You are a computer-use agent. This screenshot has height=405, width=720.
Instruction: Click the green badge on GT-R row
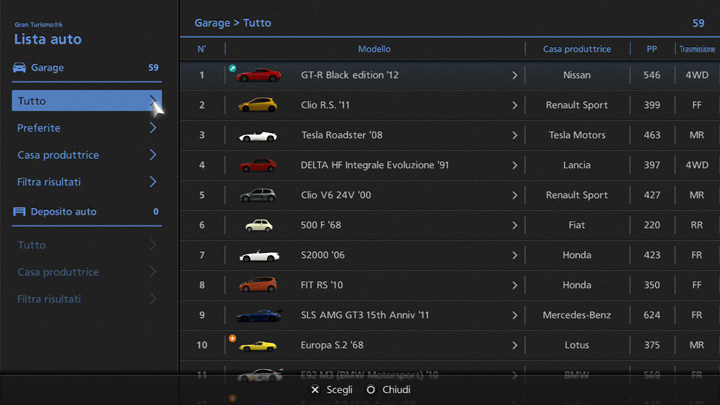click(232, 68)
